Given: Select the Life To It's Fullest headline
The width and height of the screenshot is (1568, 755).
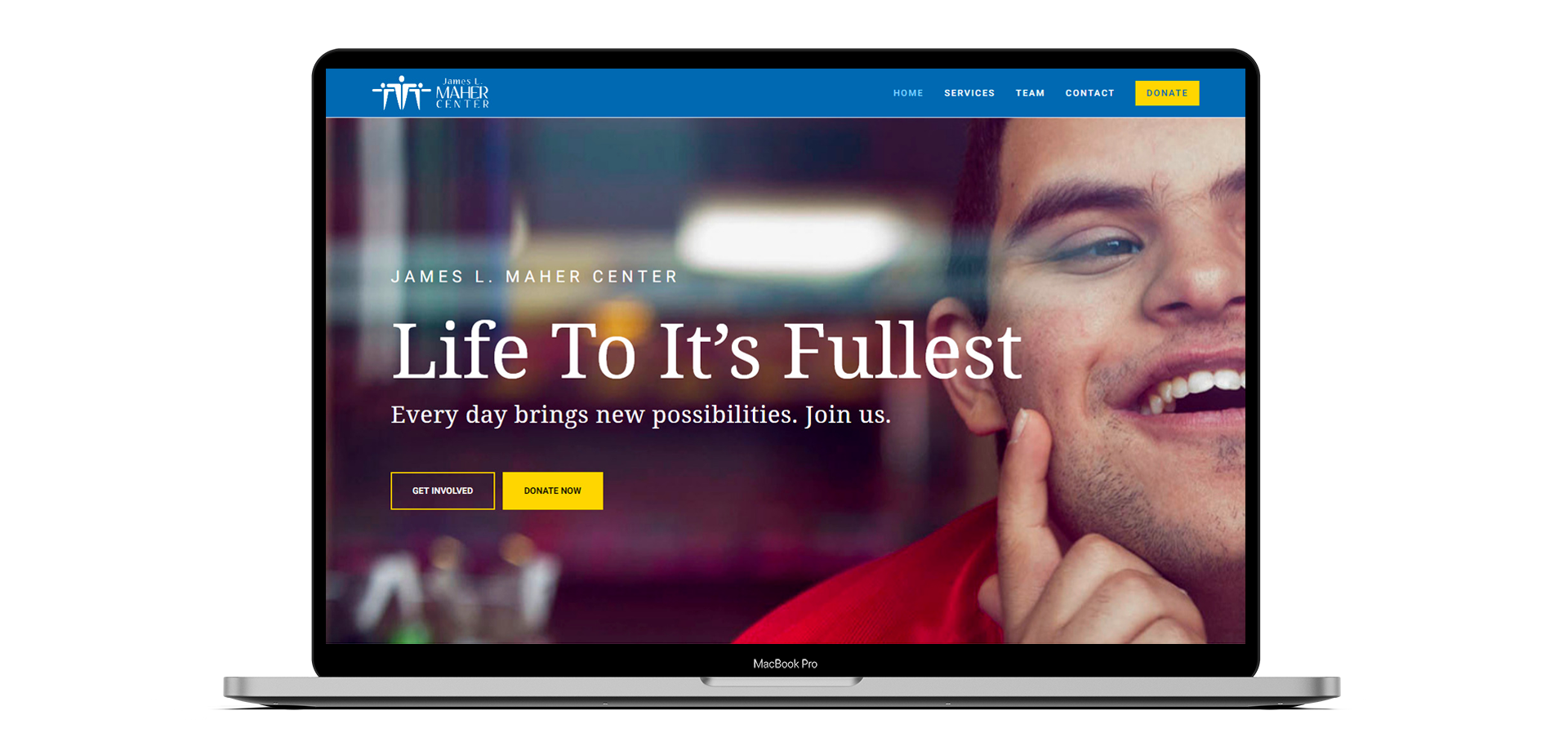Looking at the screenshot, I should click(706, 352).
